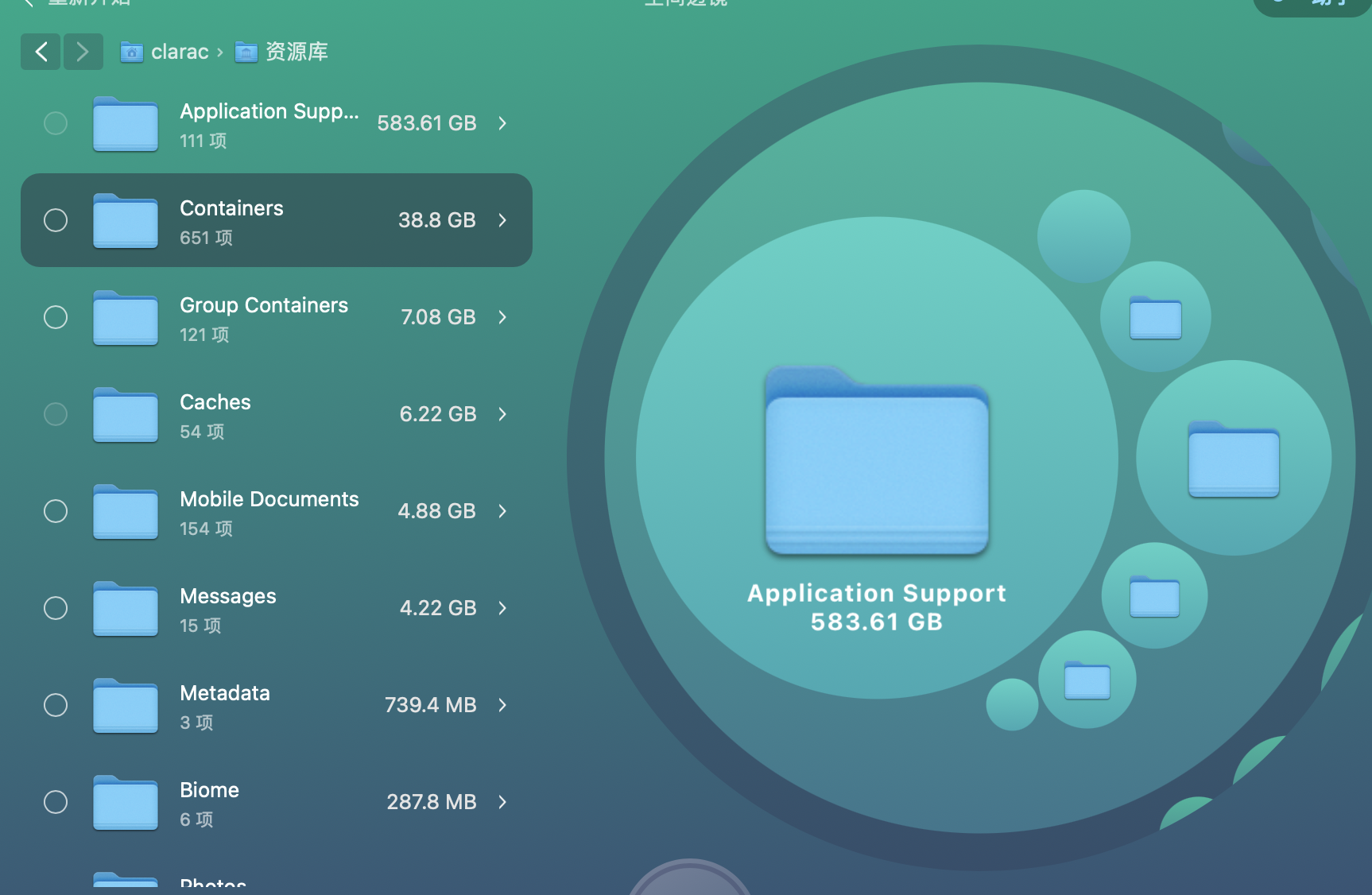Expand Application Support with its chevron
Image resolution: width=1372 pixels, height=895 pixels.
502,123
